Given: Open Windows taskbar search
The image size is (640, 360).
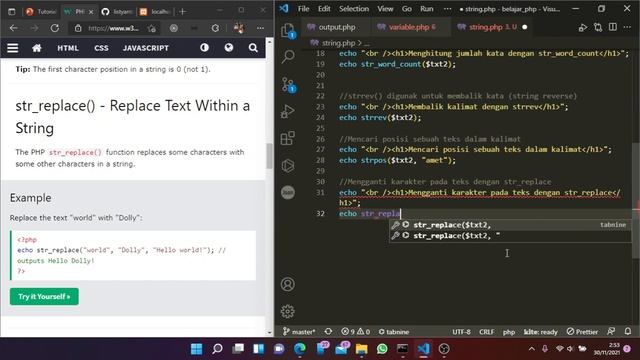Looking at the screenshot, I should pyautogui.click(x=217, y=349).
